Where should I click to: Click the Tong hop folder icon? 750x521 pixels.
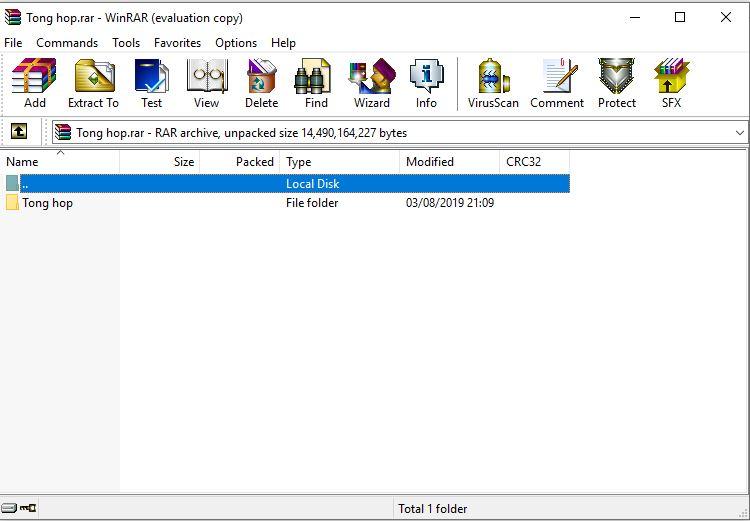tap(12, 202)
